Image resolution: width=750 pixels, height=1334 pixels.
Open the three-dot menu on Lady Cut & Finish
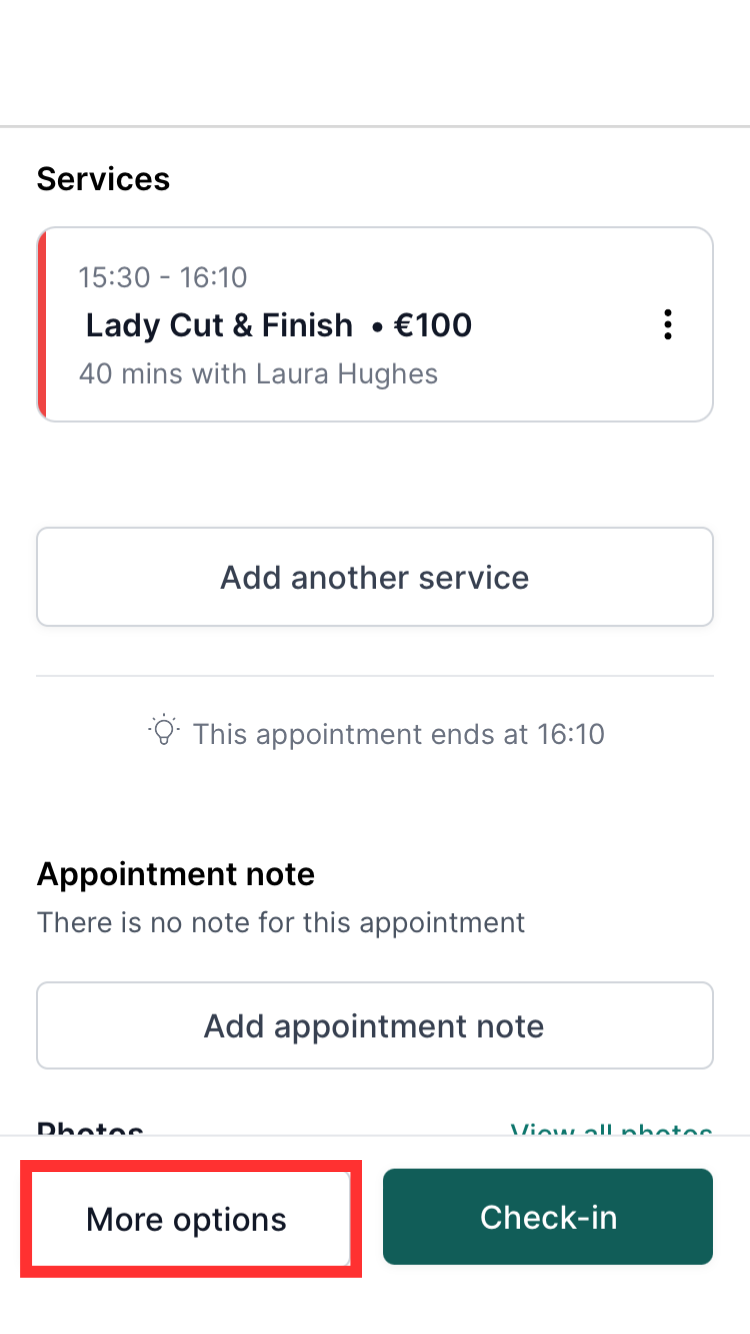tap(667, 325)
